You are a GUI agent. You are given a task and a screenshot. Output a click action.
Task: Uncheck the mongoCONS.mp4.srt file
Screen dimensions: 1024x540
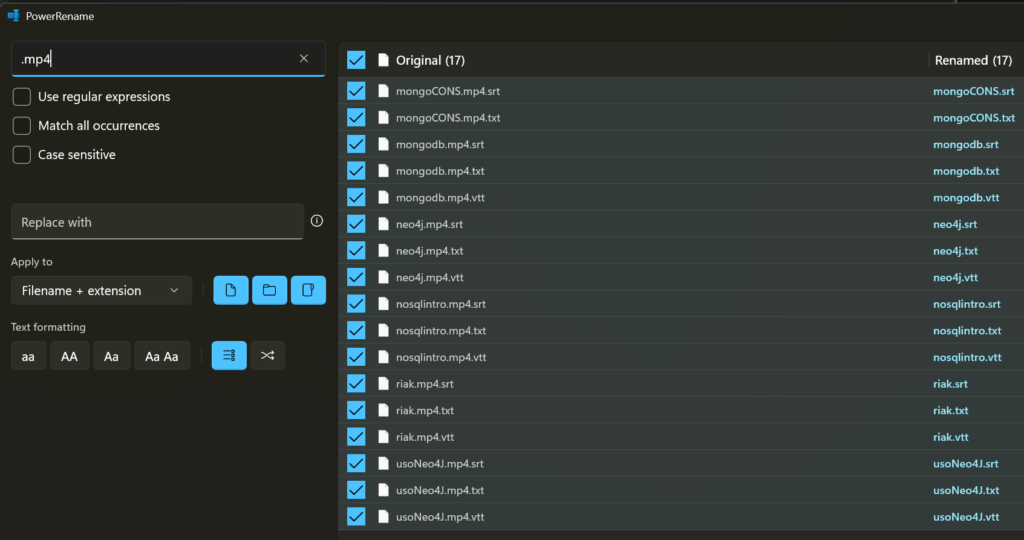point(356,91)
